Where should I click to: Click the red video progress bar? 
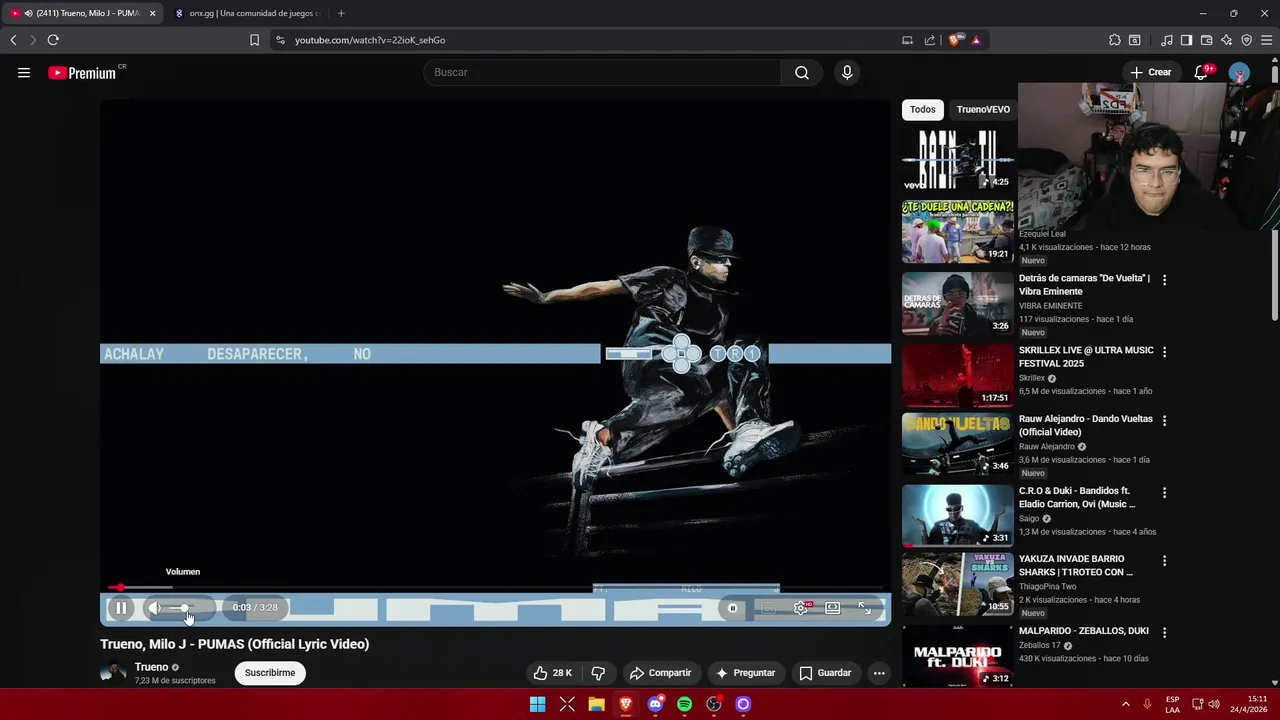496,587
